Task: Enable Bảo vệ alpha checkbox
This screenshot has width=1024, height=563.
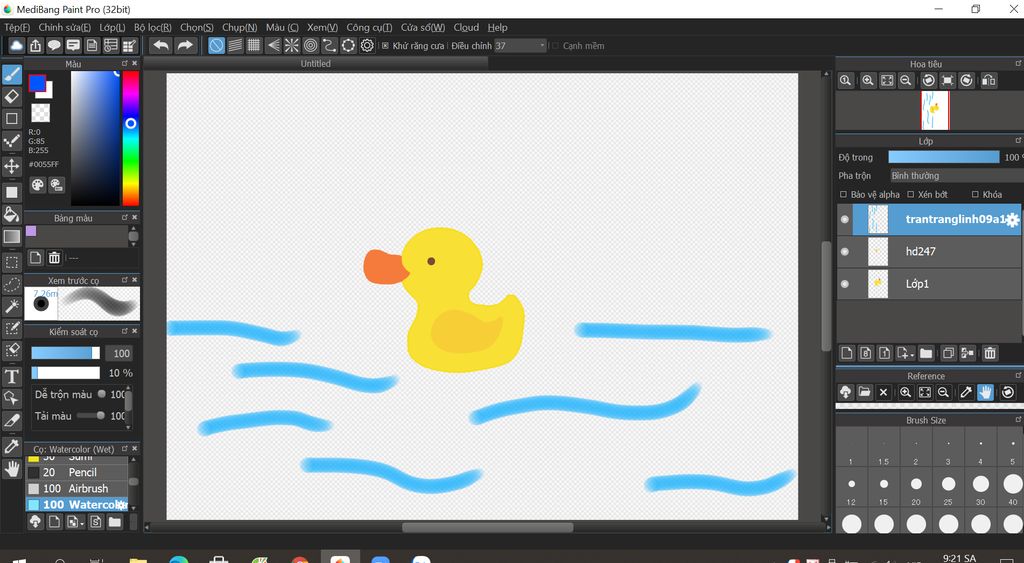Action: tap(843, 195)
